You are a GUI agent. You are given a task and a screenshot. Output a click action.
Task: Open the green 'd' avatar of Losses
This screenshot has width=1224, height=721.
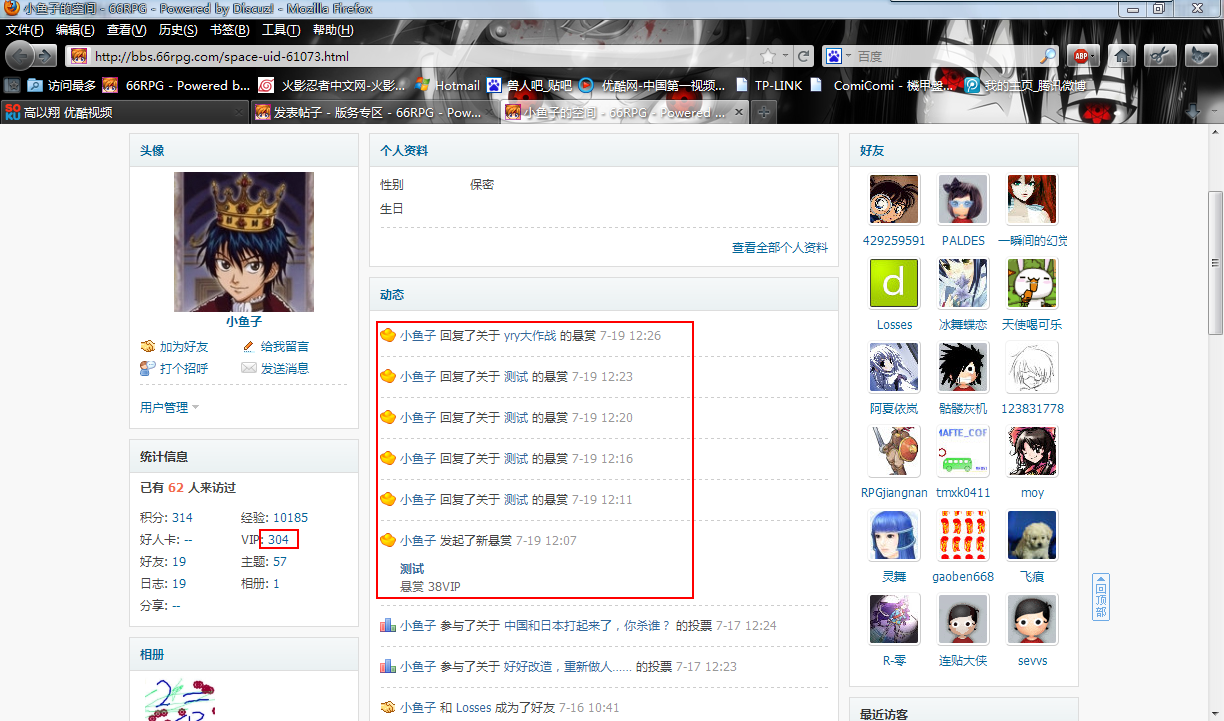(894, 283)
